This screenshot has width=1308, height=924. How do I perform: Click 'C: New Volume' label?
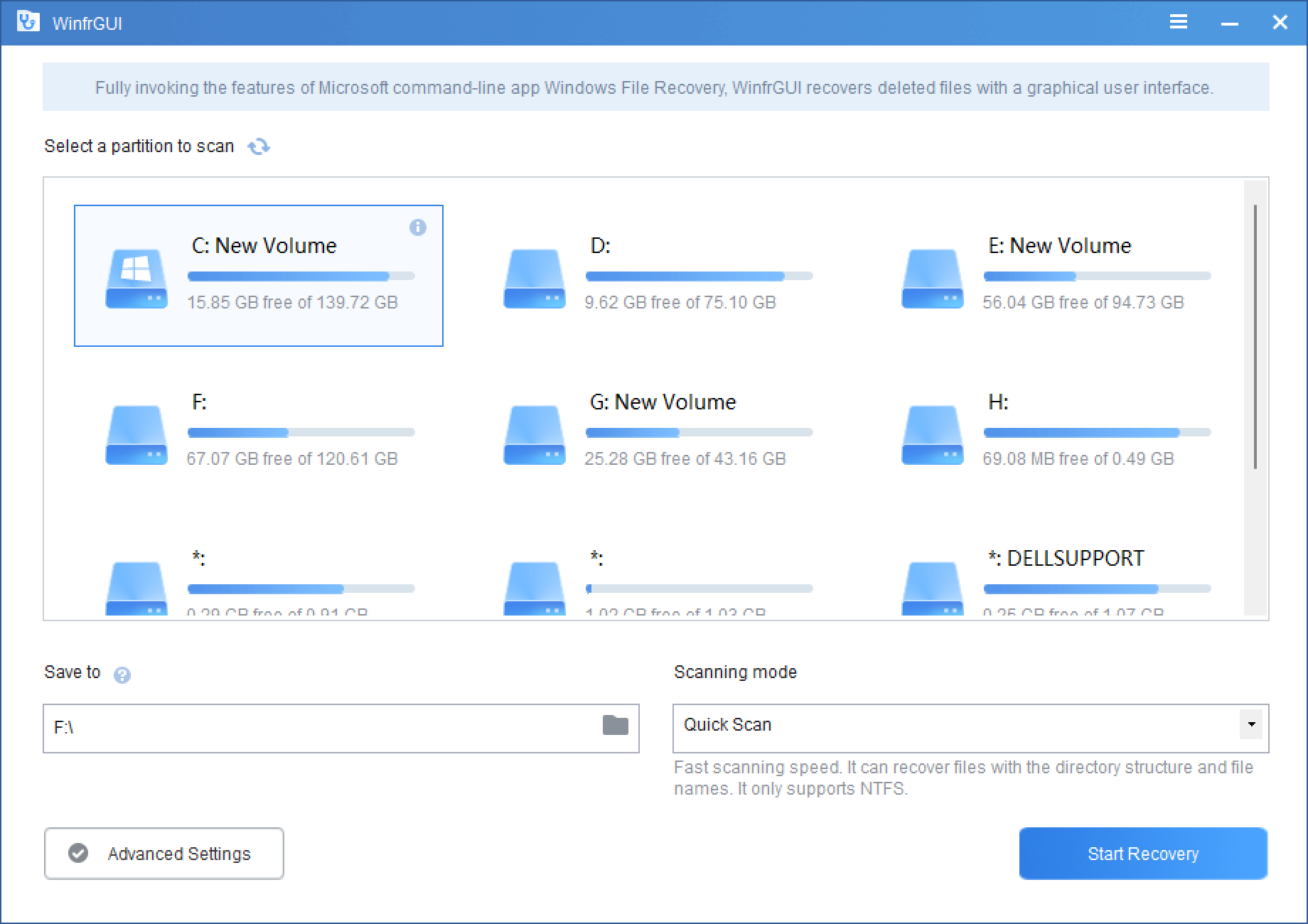[x=264, y=246]
